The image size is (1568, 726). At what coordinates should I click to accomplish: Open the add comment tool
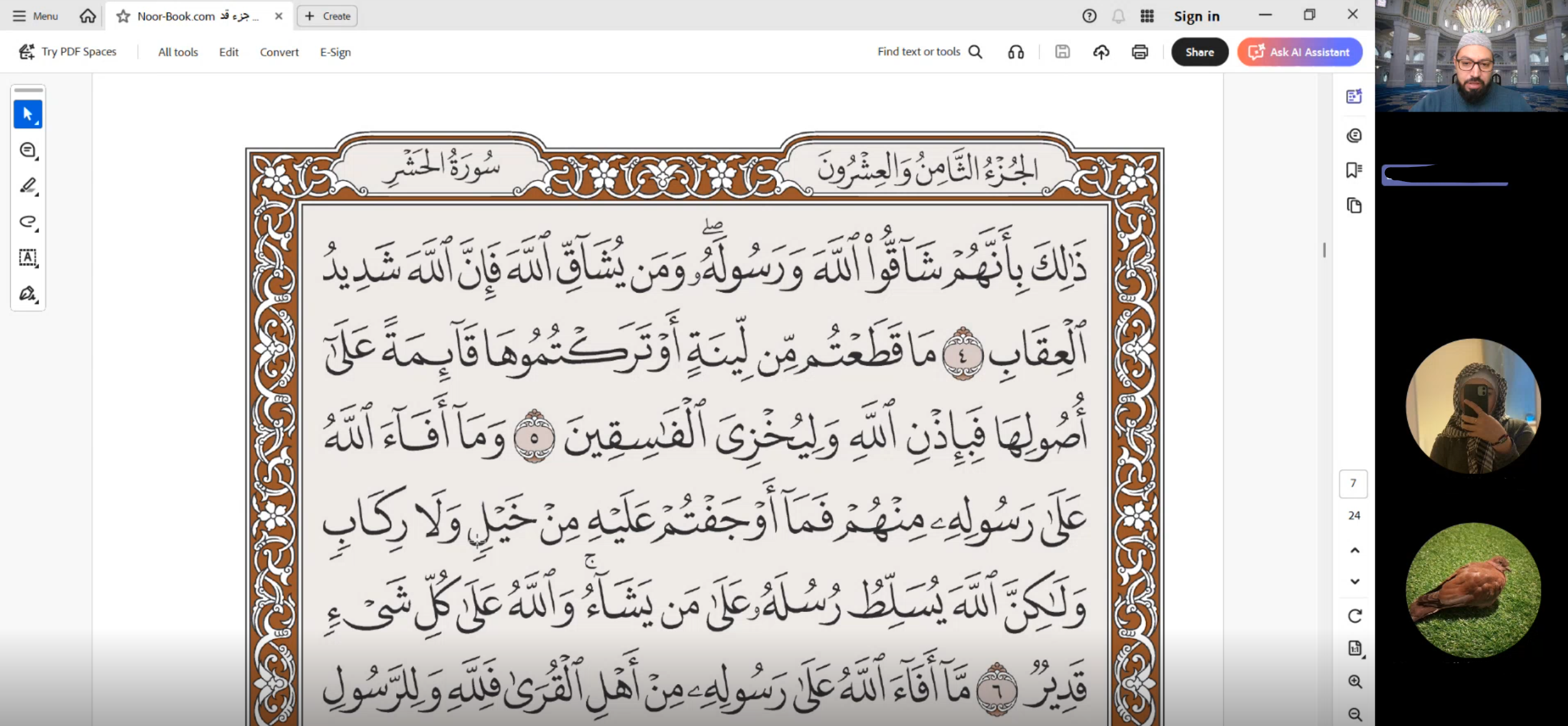(28, 150)
